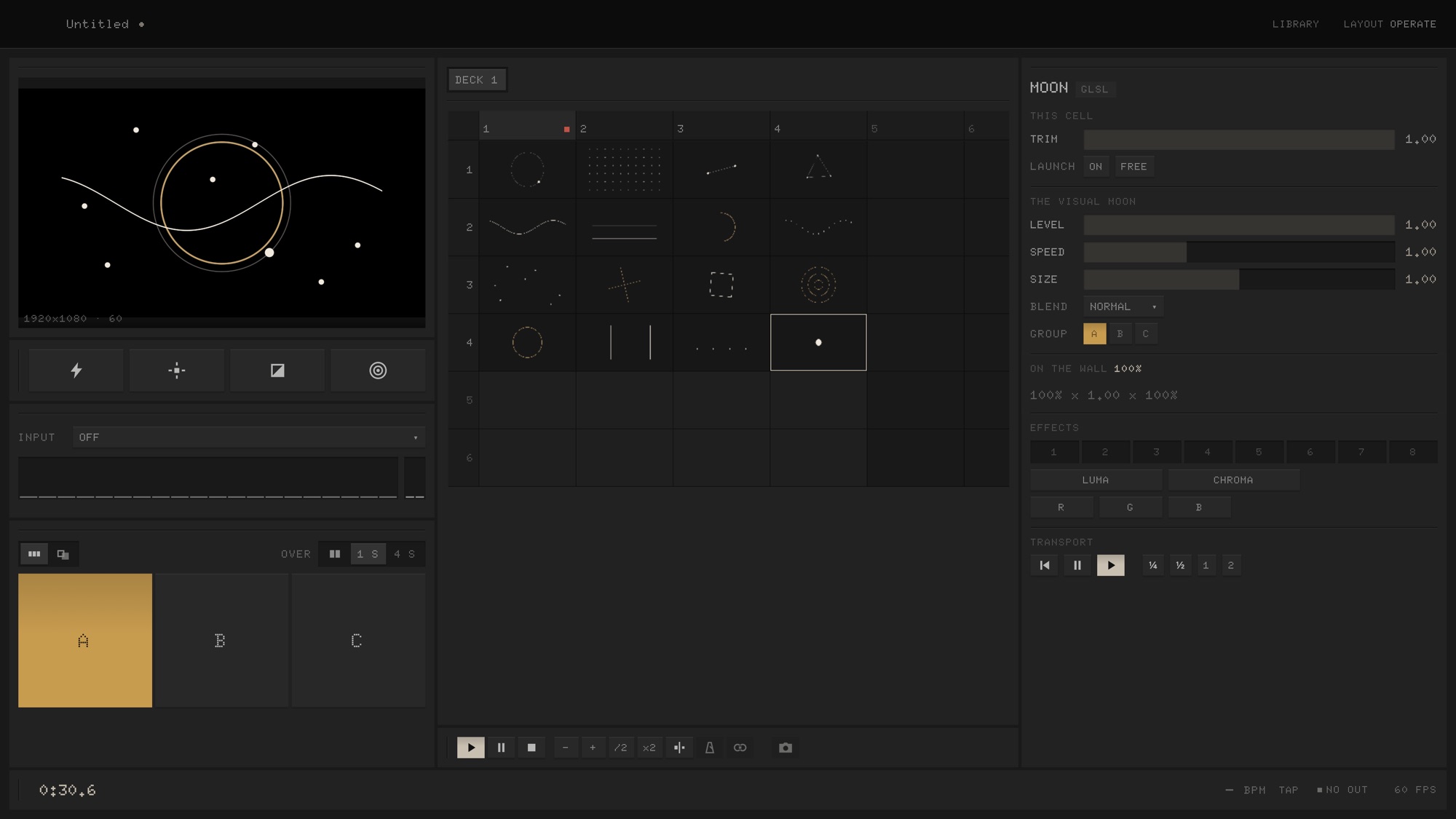Toggle the R channel button
This screenshot has height=819, width=1456.
(1061, 507)
